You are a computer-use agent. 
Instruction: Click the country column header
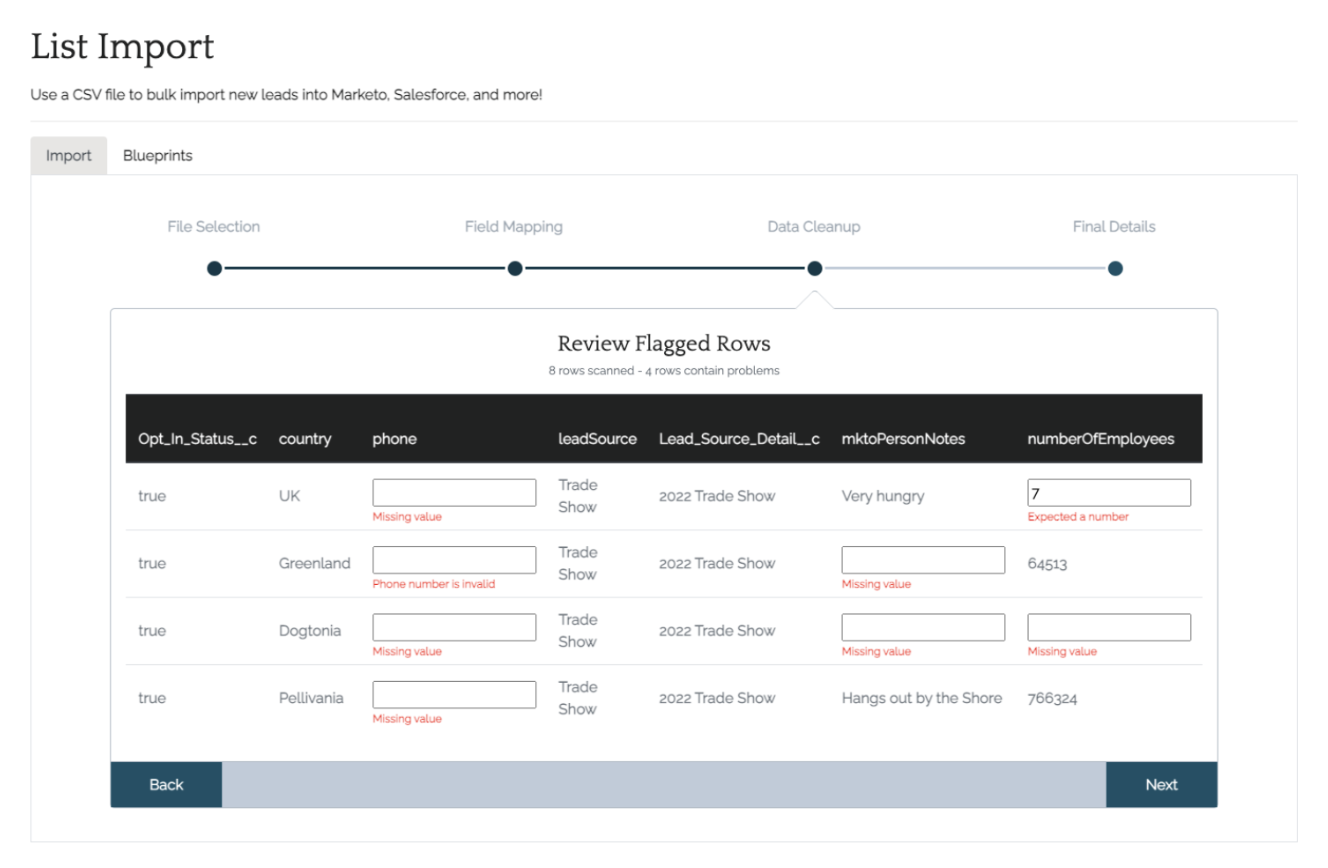coord(305,439)
